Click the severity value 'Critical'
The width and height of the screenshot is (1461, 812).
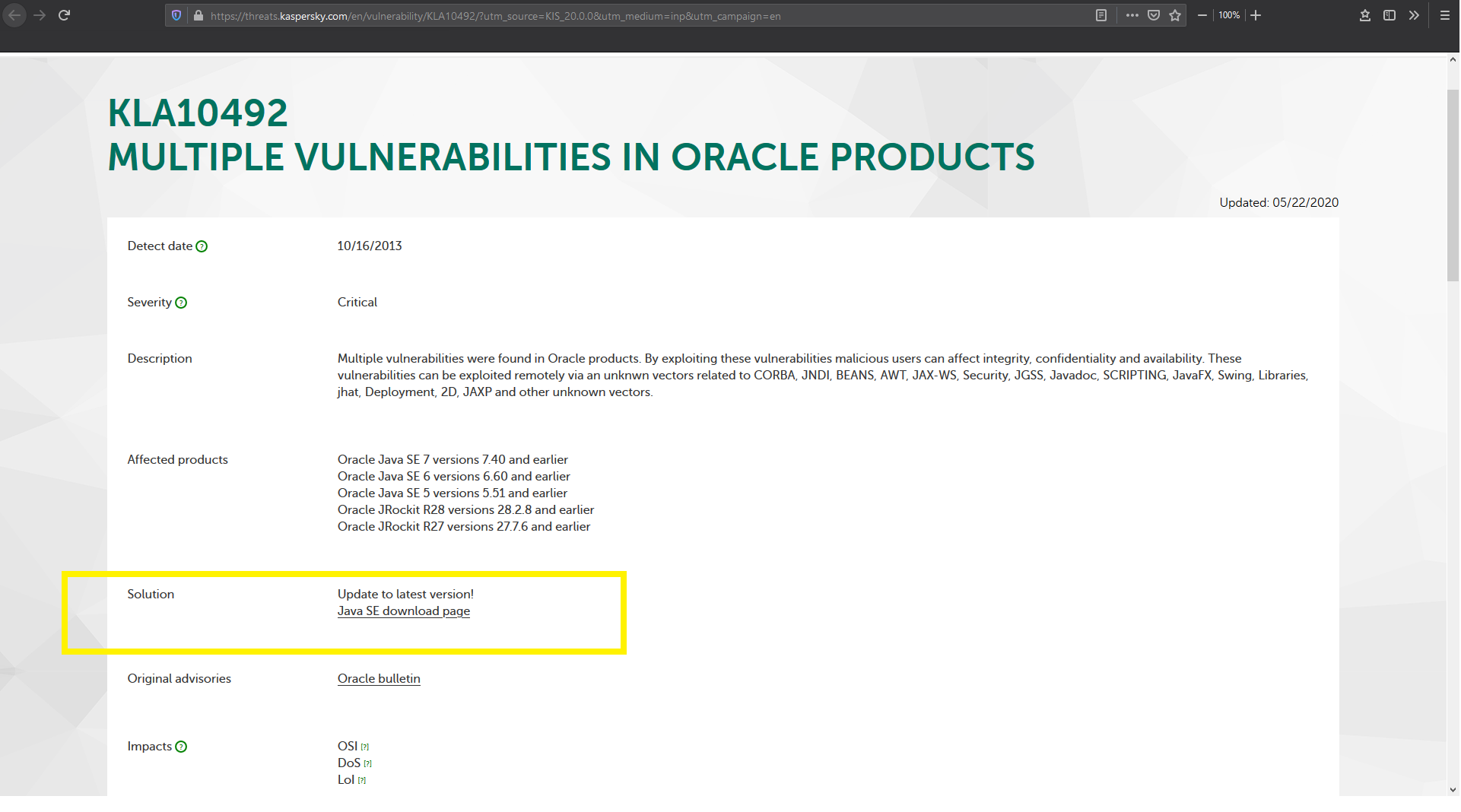[x=357, y=303]
